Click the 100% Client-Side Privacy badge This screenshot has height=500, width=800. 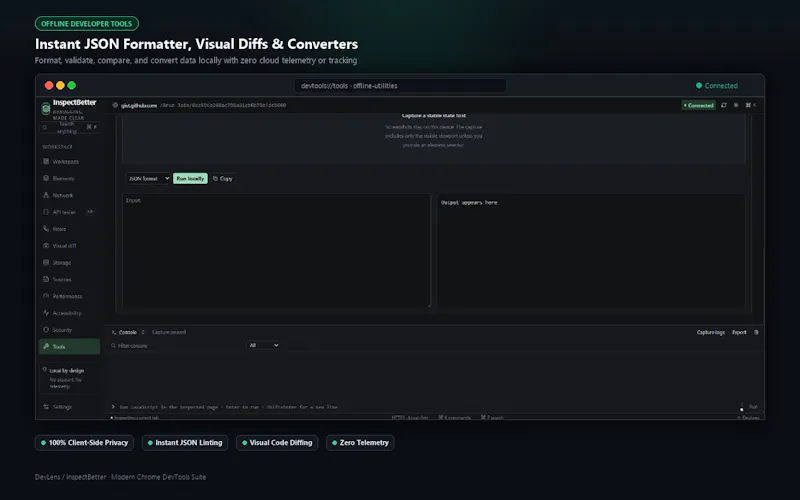[x=84, y=443]
